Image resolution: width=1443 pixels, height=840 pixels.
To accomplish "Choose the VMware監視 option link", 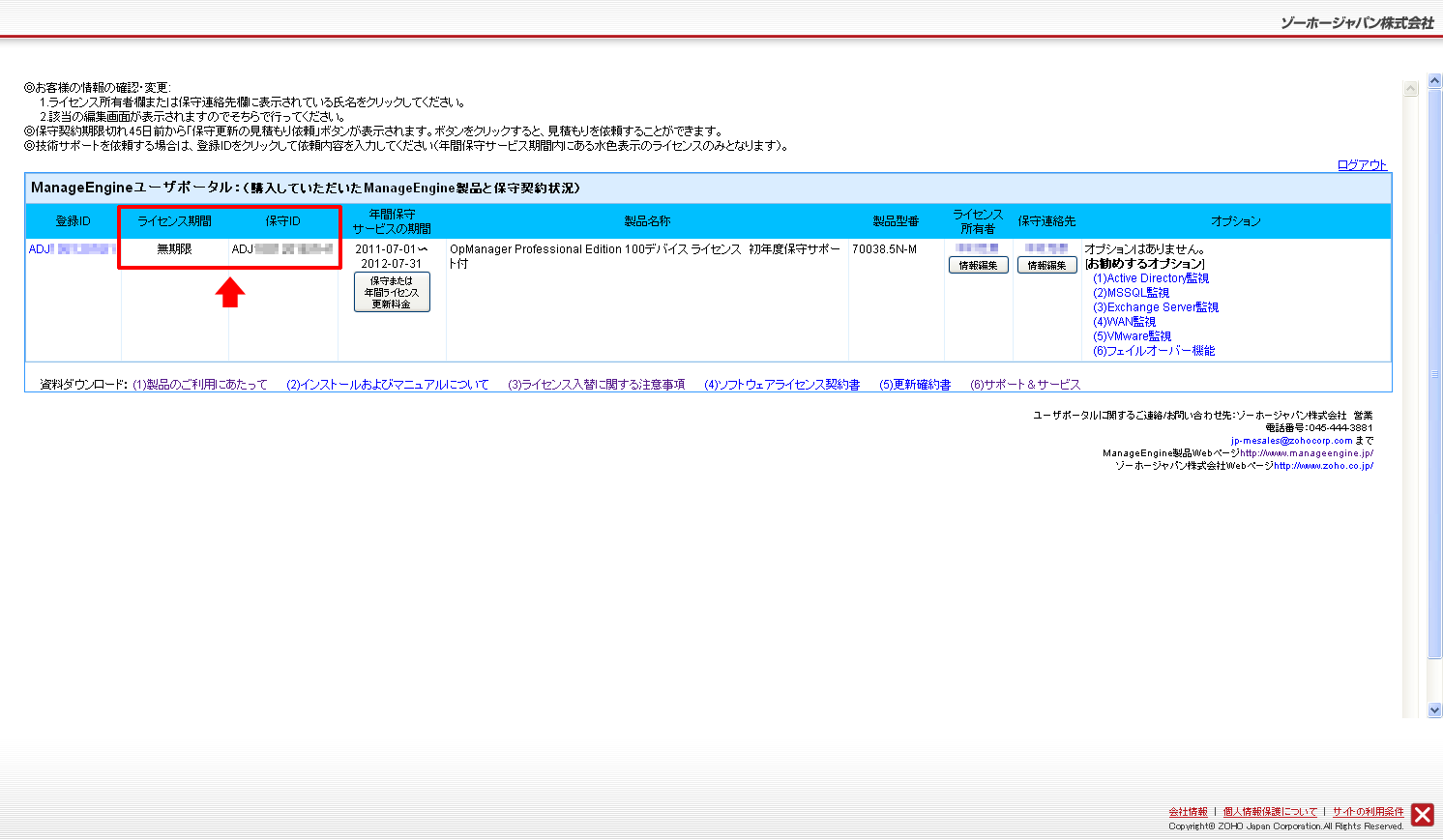I will (1132, 336).
